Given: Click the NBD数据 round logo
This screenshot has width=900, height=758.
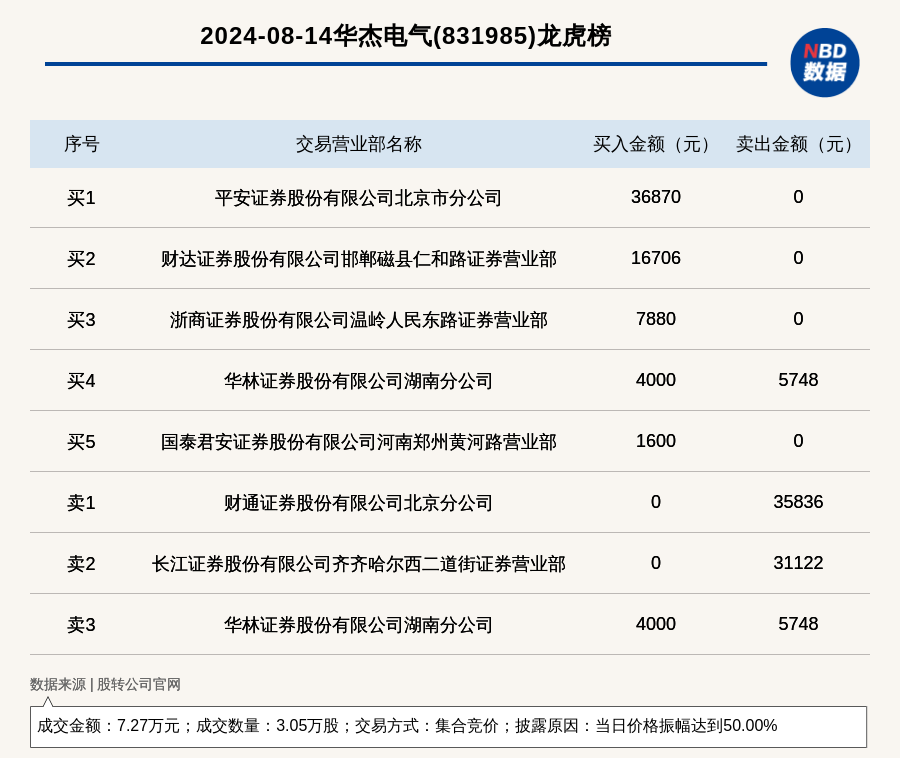Looking at the screenshot, I should (824, 63).
